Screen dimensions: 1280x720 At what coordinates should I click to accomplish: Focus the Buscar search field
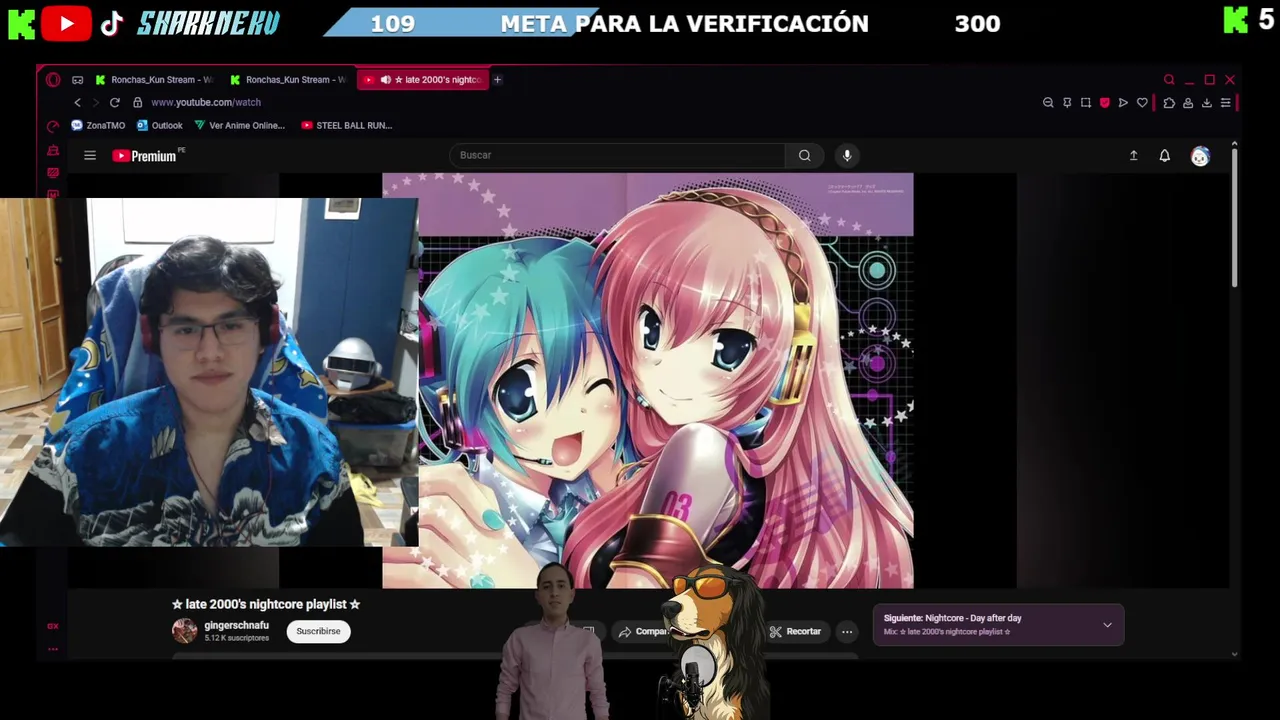pyautogui.click(x=618, y=155)
